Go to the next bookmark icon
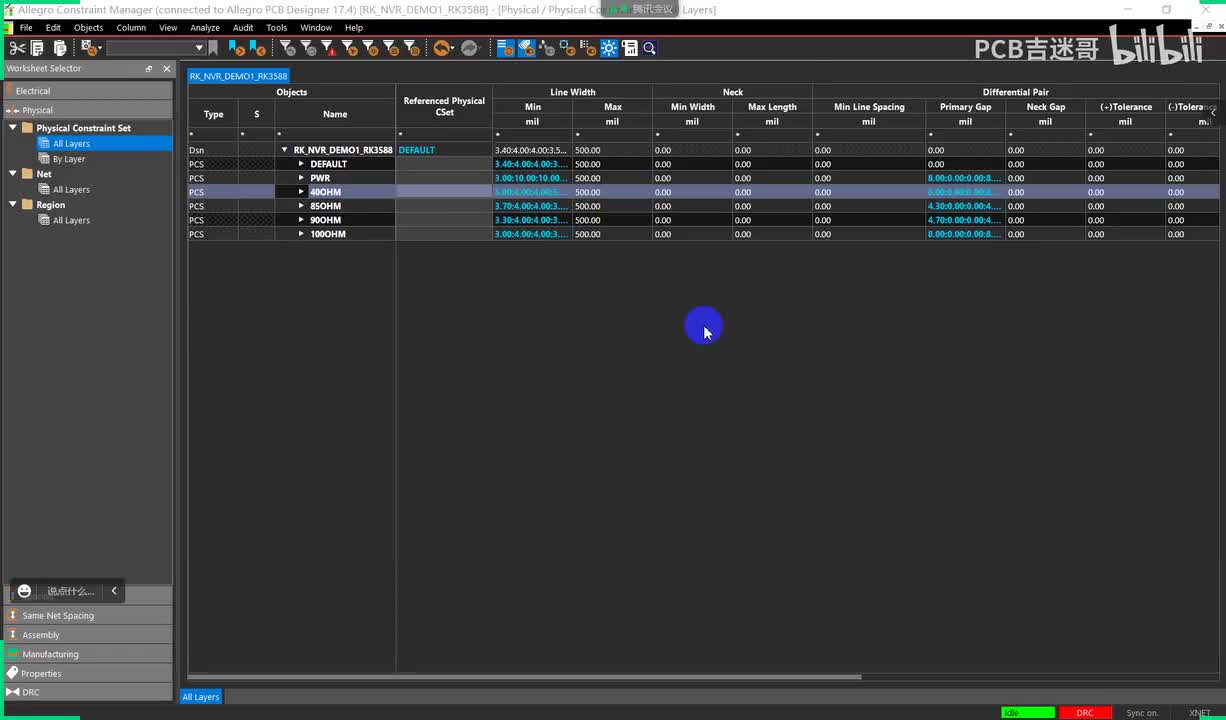Image resolution: width=1226 pixels, height=720 pixels. (236, 48)
